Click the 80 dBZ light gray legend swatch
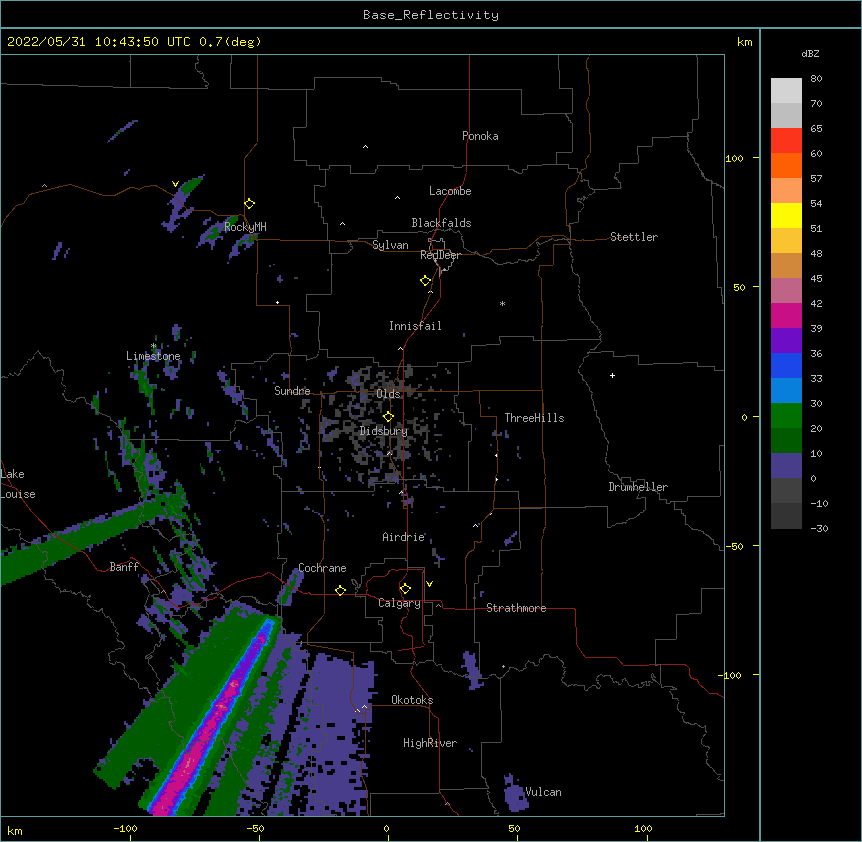The height and width of the screenshot is (842, 862). pos(786,91)
